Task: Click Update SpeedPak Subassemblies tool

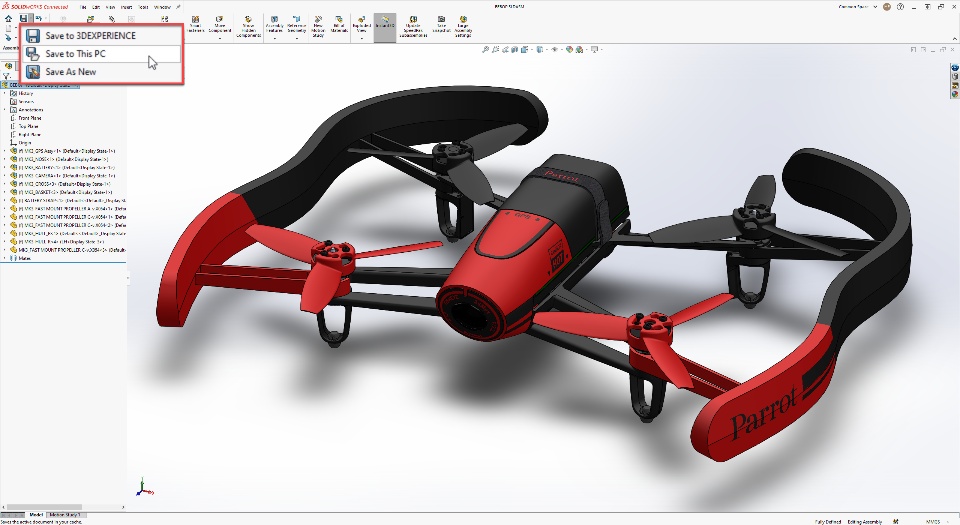Action: [x=413, y=27]
